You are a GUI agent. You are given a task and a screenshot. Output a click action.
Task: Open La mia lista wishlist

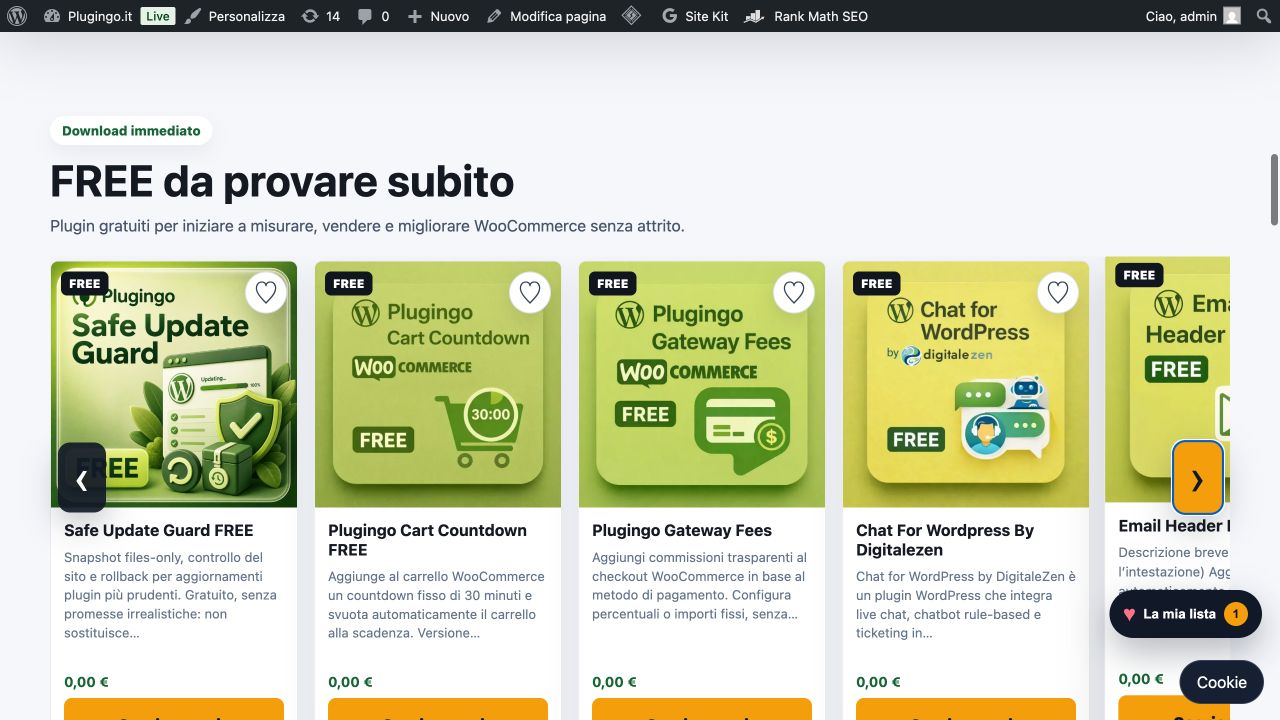pos(1185,614)
